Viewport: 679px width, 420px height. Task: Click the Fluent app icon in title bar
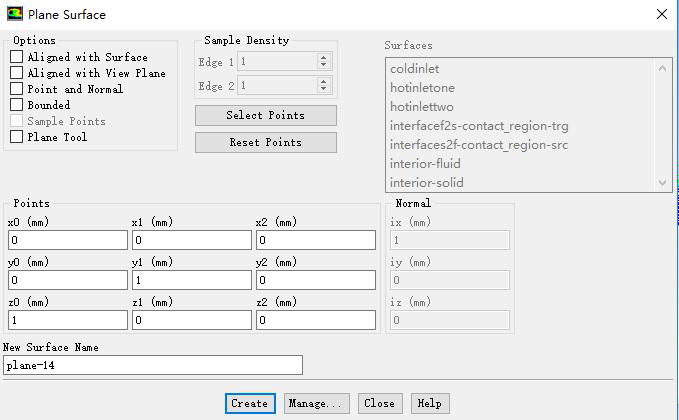tap(15, 14)
